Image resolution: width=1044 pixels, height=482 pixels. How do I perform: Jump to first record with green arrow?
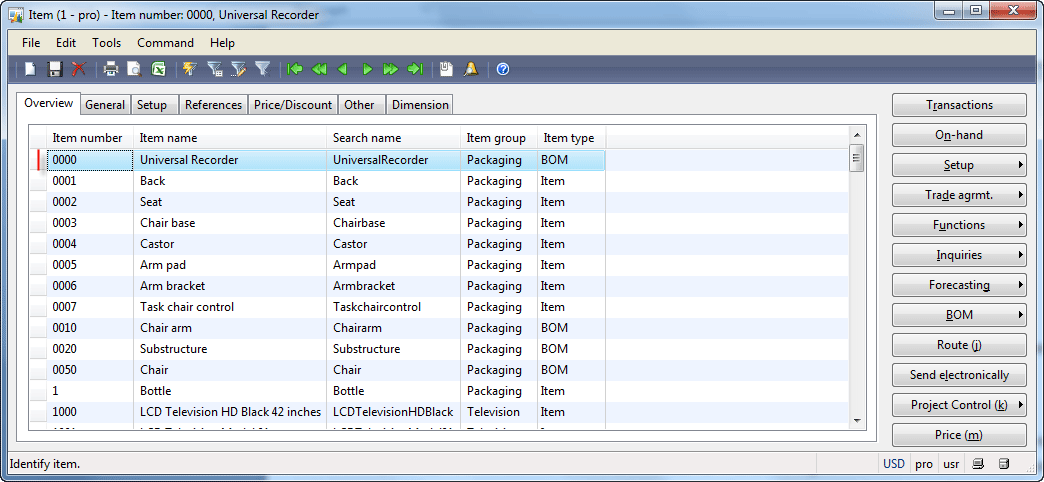pos(295,69)
